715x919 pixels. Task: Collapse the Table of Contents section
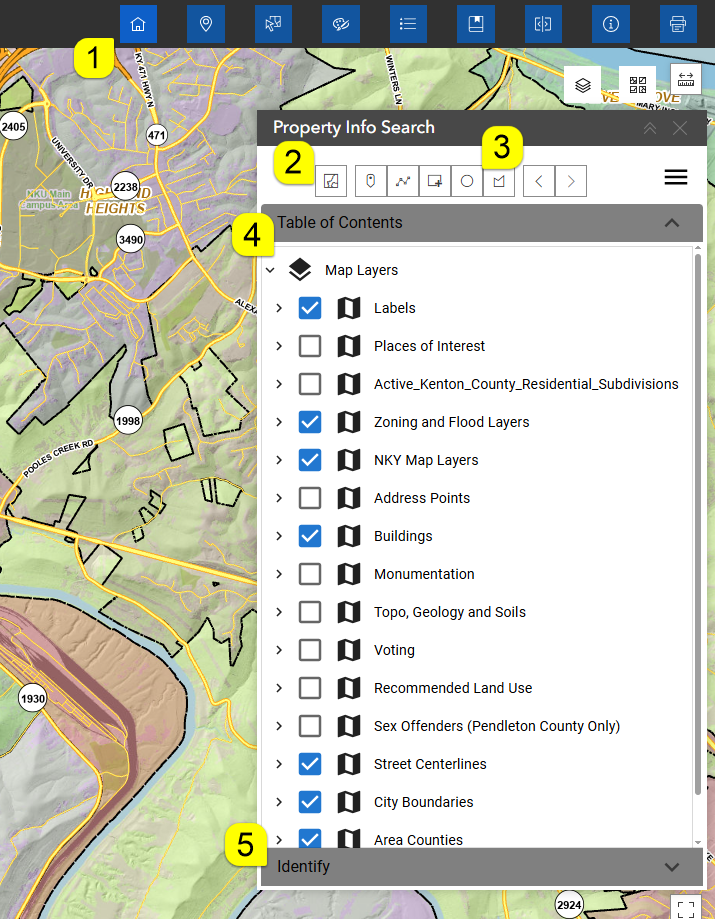[x=672, y=223]
